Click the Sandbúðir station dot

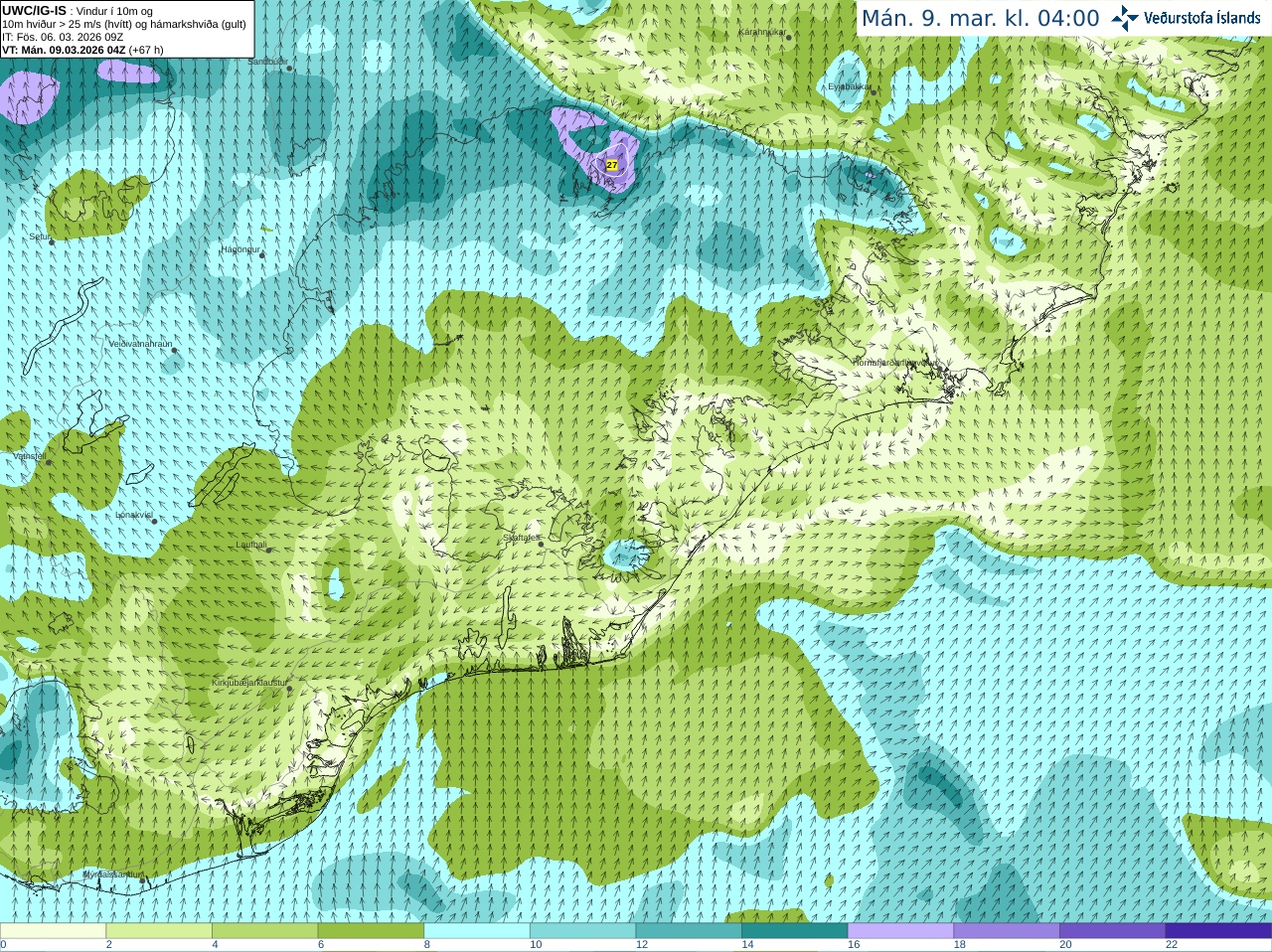click(288, 68)
